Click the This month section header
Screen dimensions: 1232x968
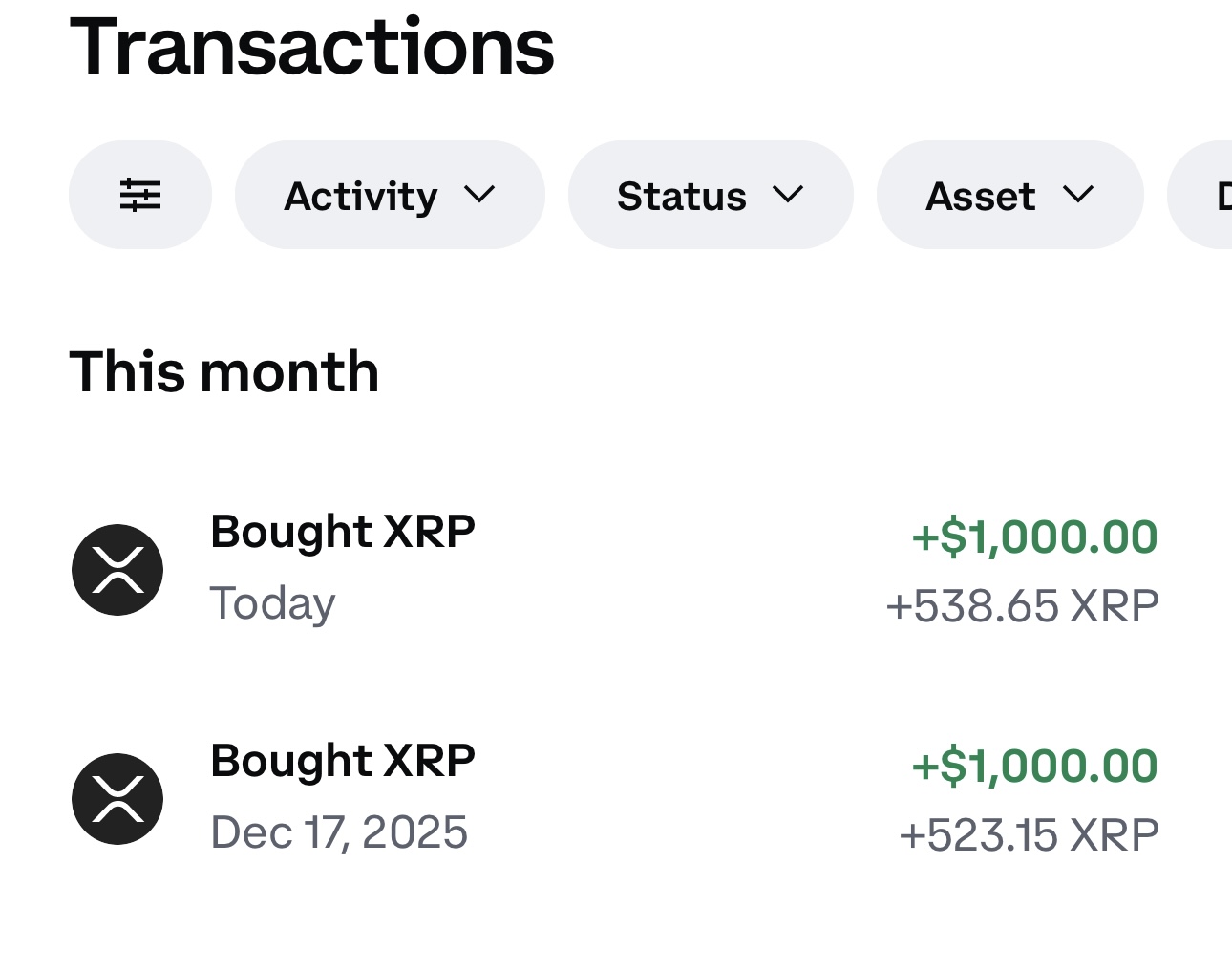tap(224, 371)
